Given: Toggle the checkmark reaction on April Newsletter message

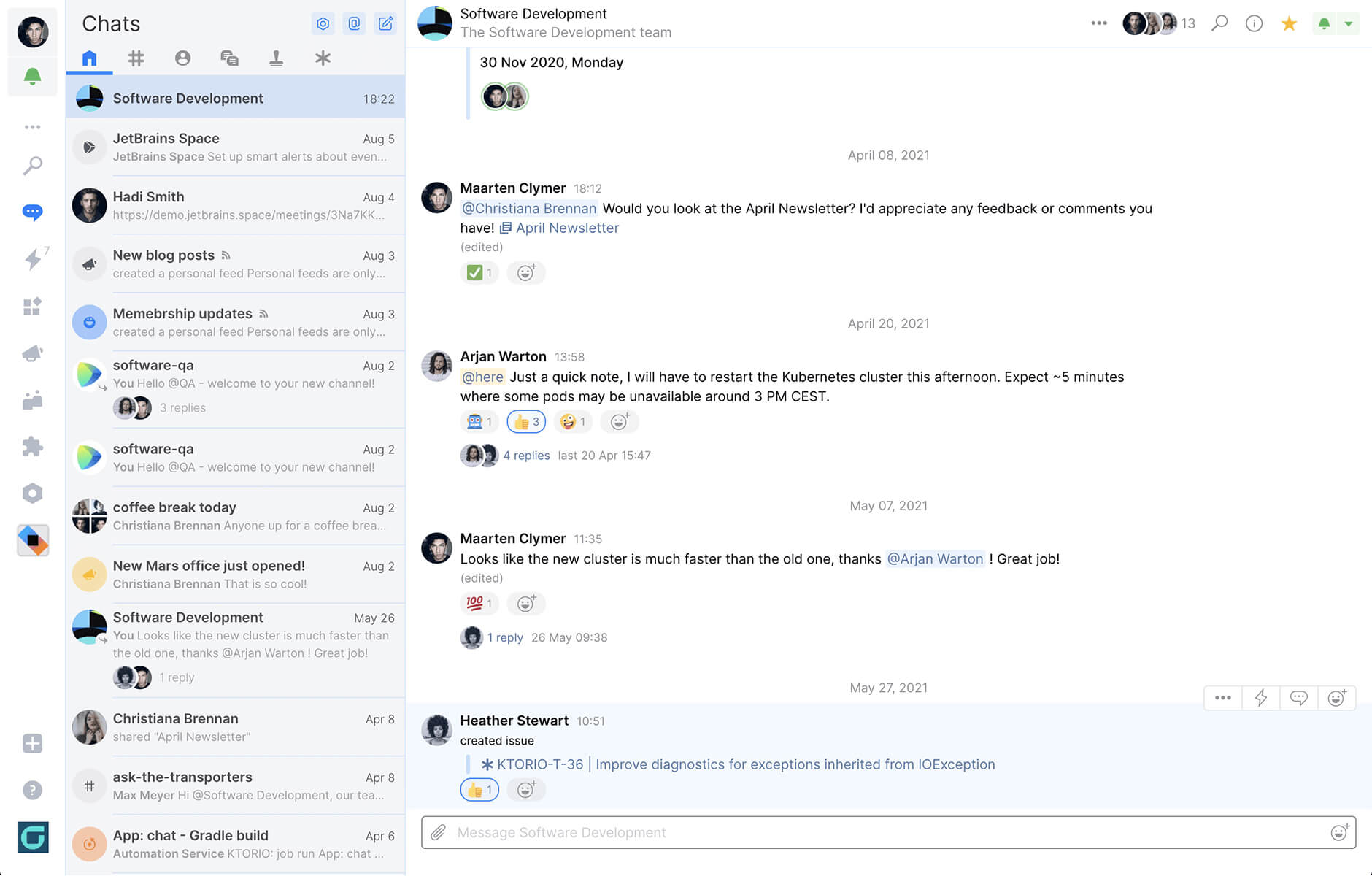Looking at the screenshot, I should click(x=479, y=273).
